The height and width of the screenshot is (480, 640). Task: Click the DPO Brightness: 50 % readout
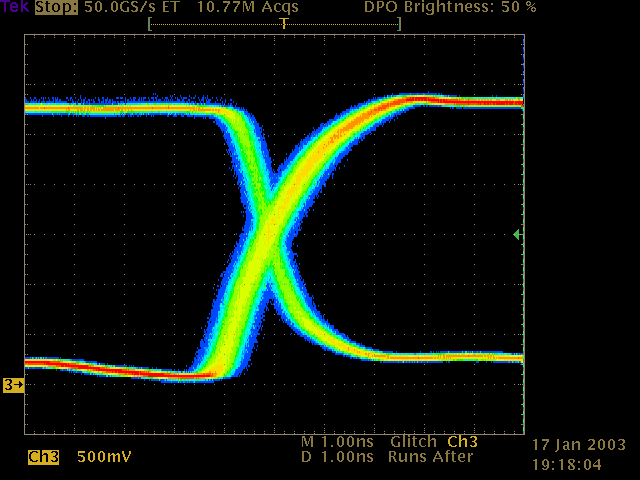click(x=450, y=7)
